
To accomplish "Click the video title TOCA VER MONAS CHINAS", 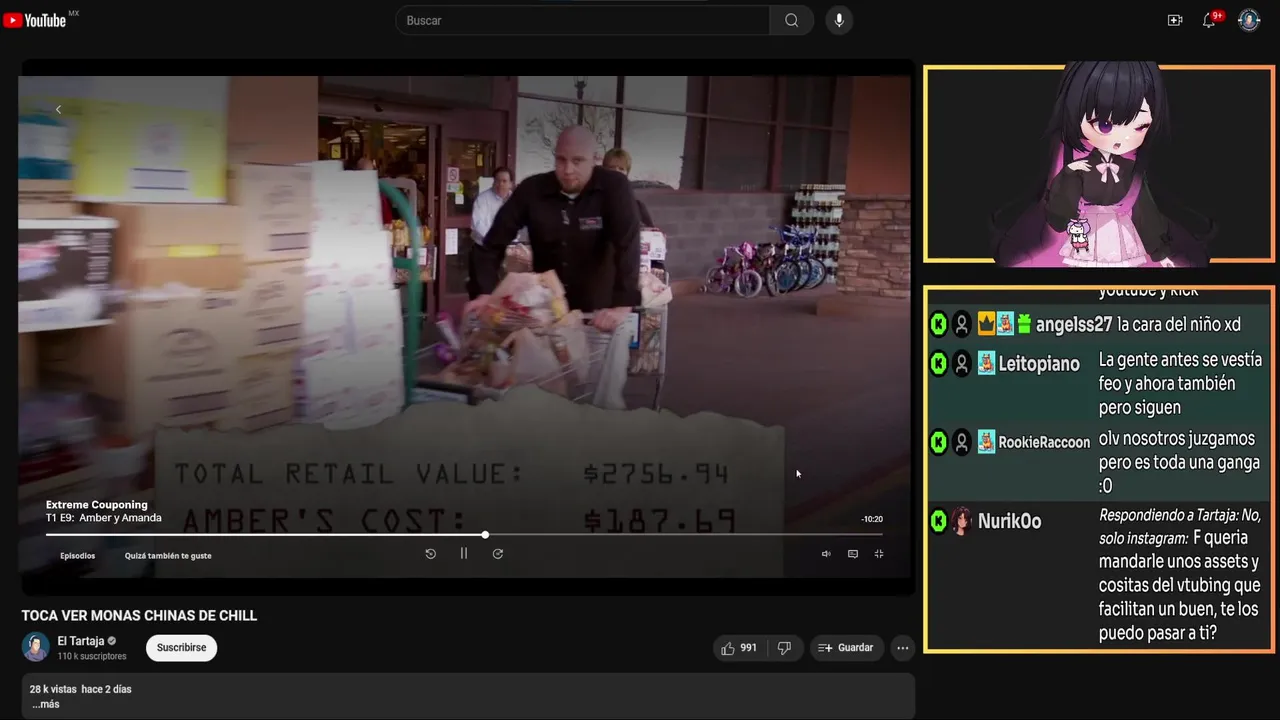I will coord(140,616).
